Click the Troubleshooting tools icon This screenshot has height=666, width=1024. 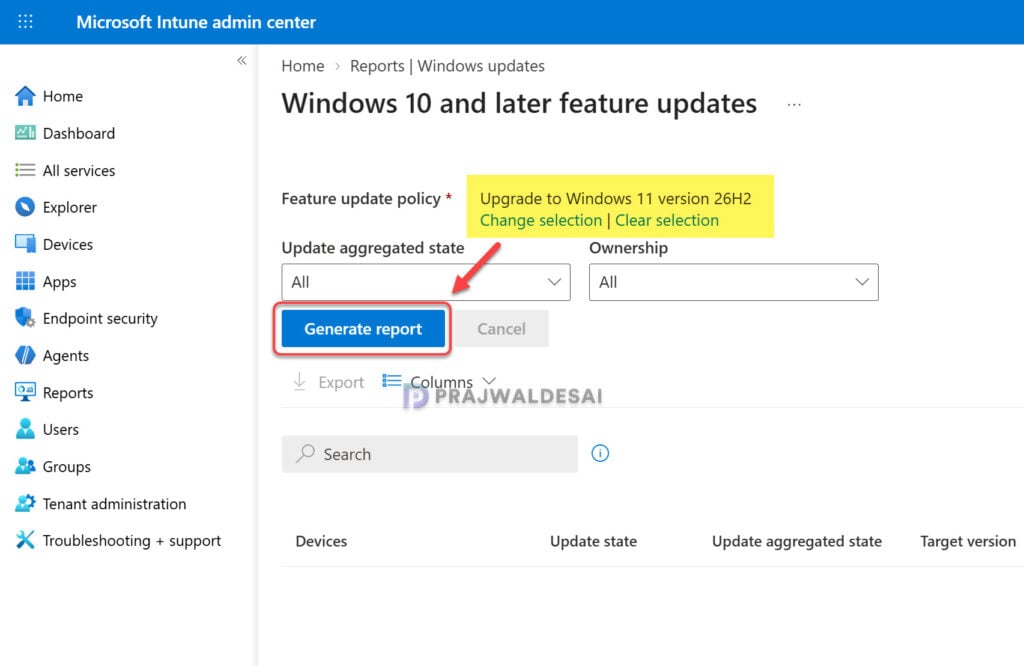click(25, 540)
